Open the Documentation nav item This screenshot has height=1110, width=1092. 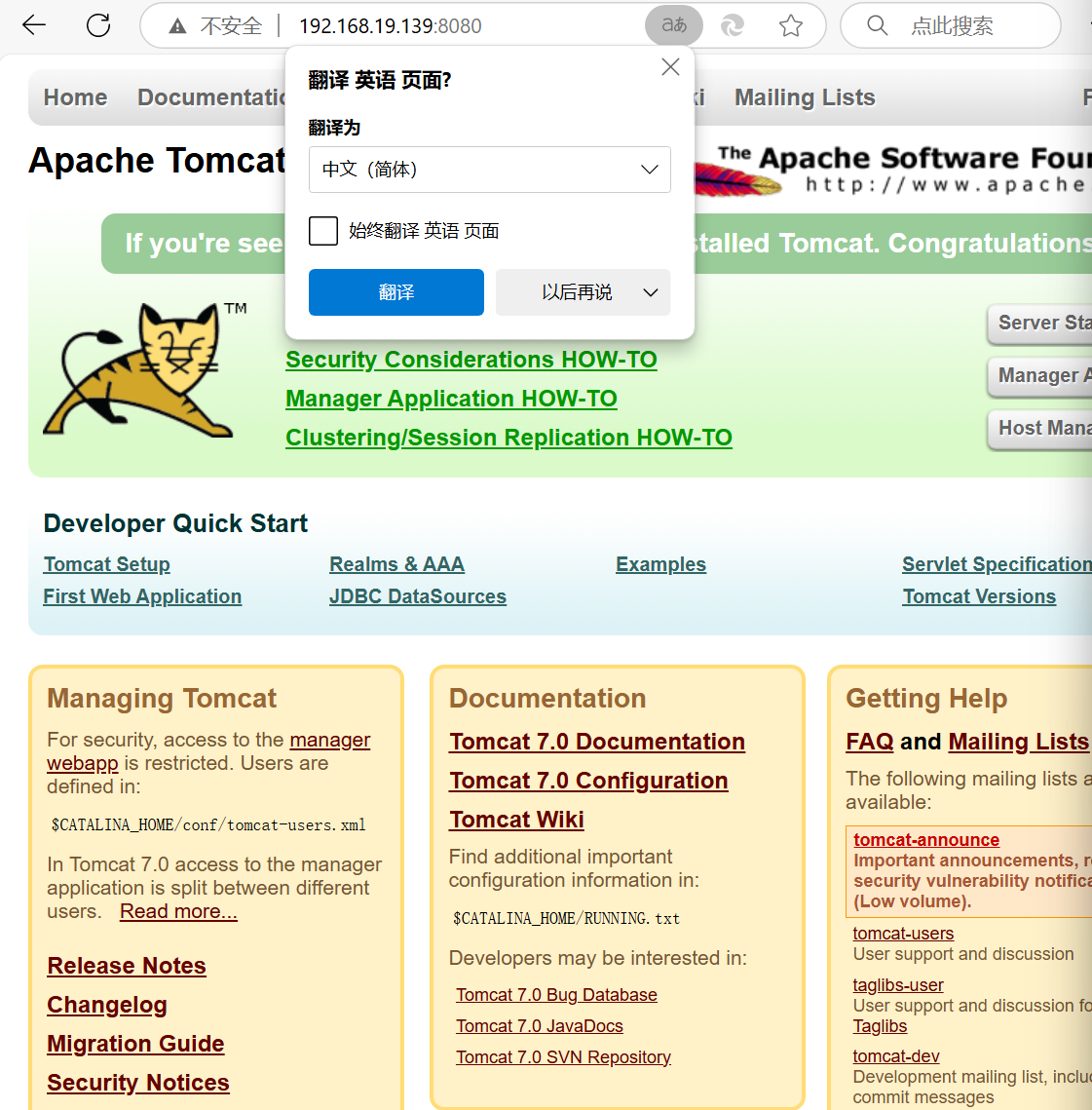pyautogui.click(x=210, y=97)
